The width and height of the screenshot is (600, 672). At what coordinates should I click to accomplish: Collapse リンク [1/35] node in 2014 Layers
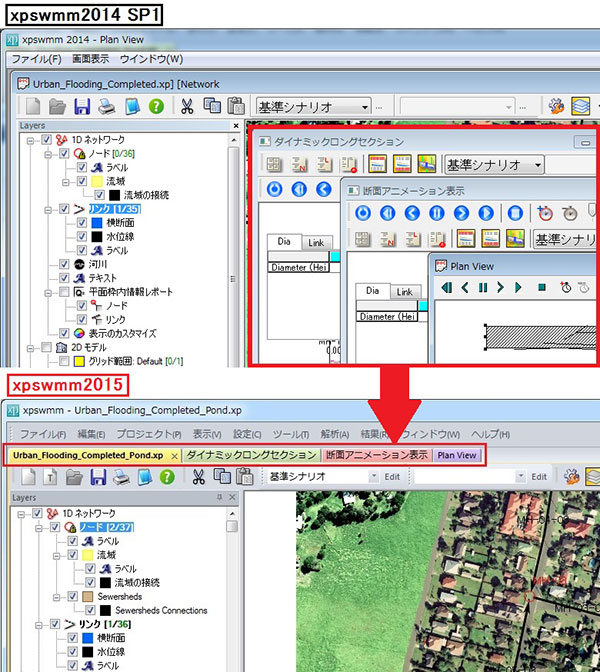coord(48,210)
